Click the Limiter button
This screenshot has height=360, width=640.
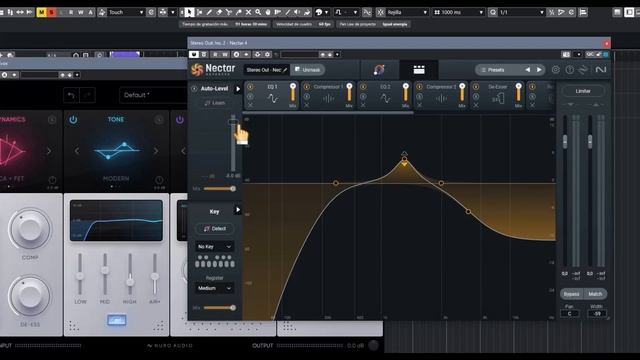(583, 91)
